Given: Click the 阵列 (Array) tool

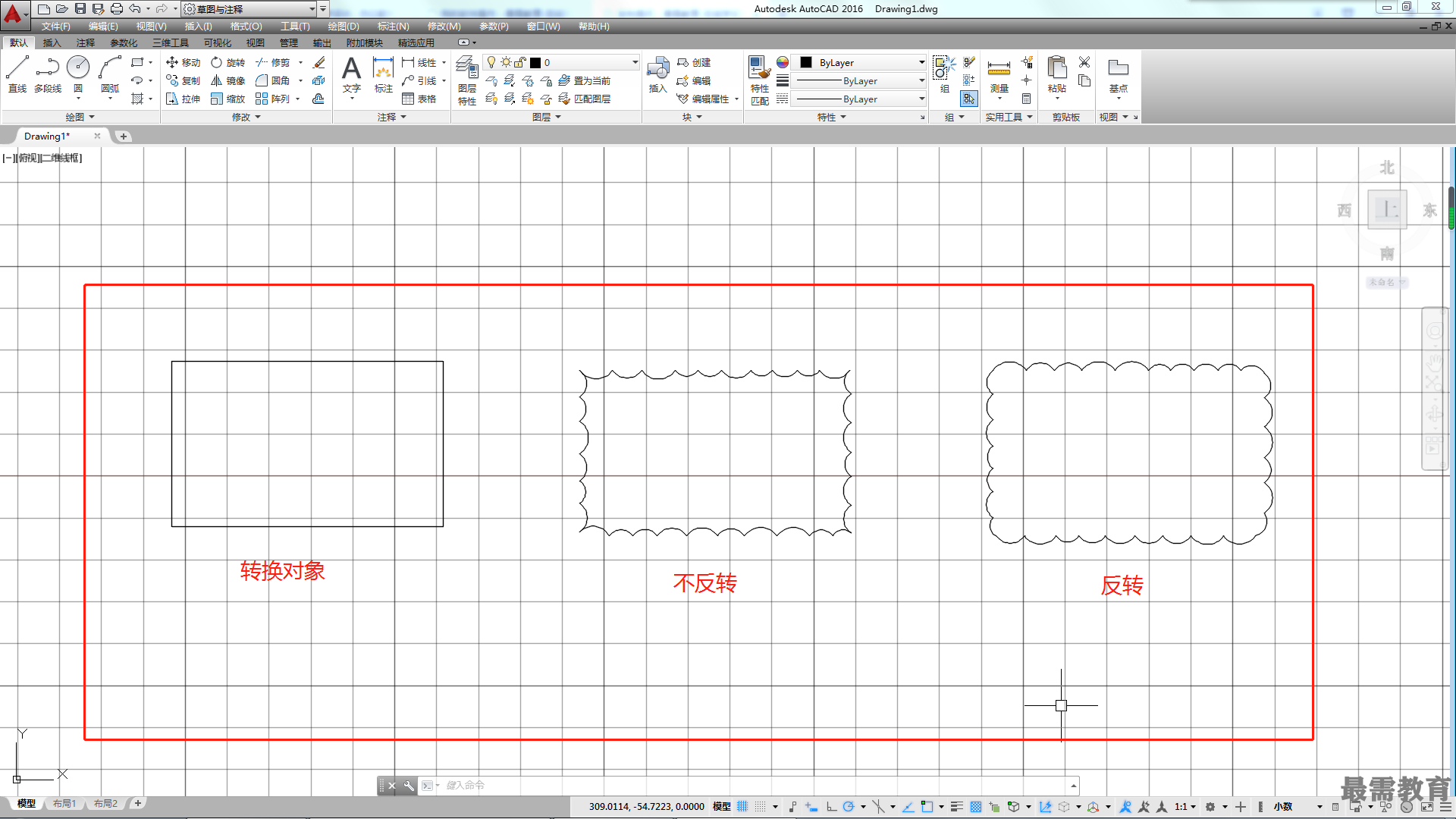Looking at the screenshot, I should 273,99.
